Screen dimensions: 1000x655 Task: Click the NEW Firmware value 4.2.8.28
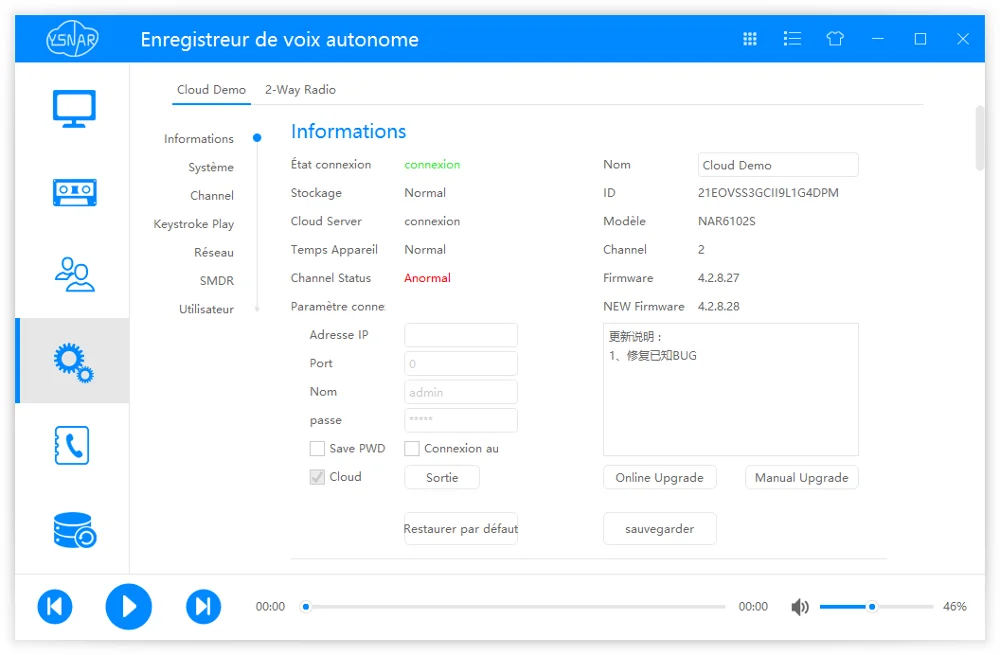coord(719,306)
